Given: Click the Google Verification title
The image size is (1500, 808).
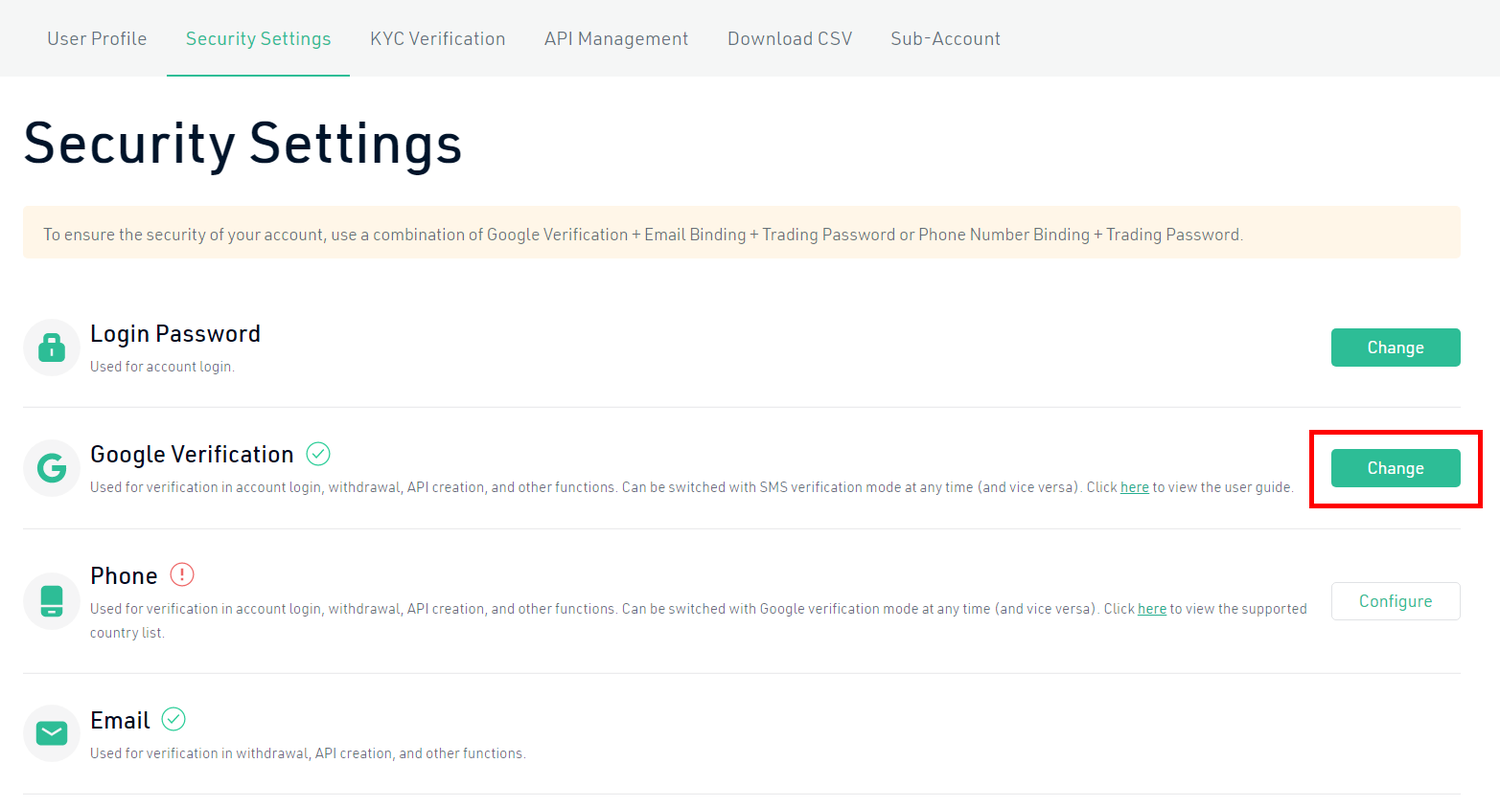Looking at the screenshot, I should point(192,454).
